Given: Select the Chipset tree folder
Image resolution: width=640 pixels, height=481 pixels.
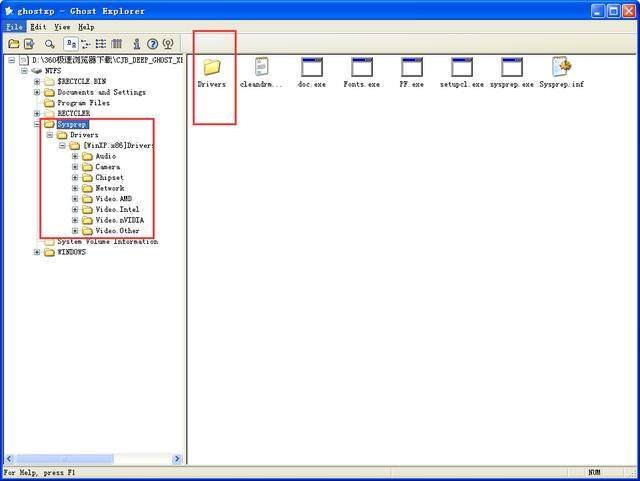Looking at the screenshot, I should [x=109, y=178].
